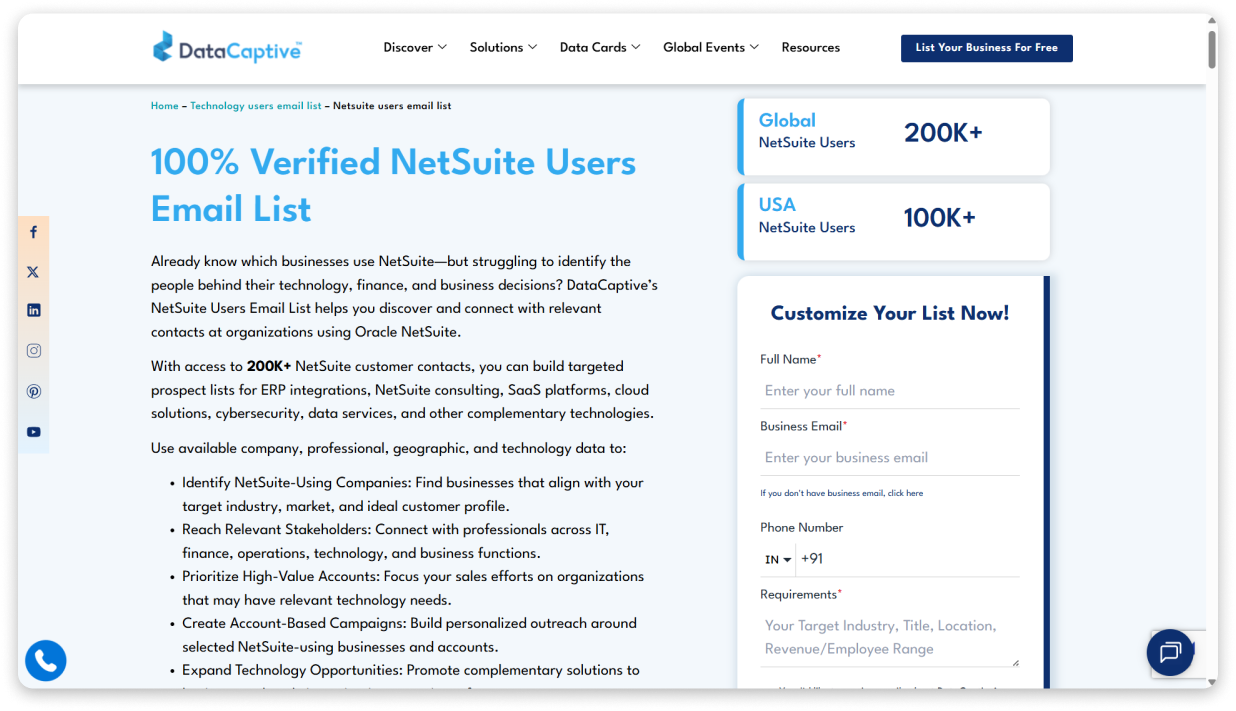
Task: Open the LinkedIn social icon
Action: 33,311
